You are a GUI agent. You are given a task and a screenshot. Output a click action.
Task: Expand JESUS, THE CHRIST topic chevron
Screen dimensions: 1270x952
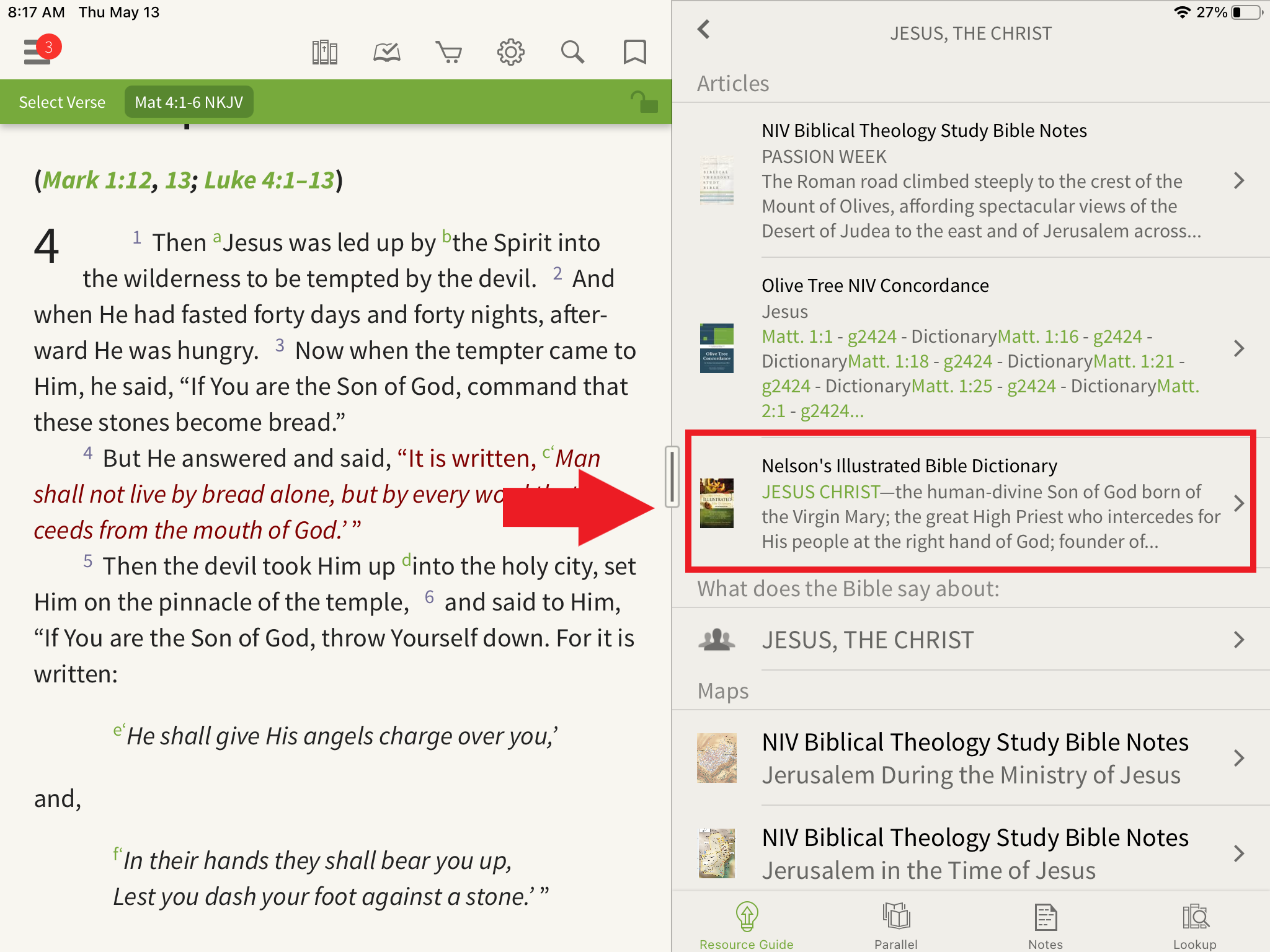coord(1239,640)
